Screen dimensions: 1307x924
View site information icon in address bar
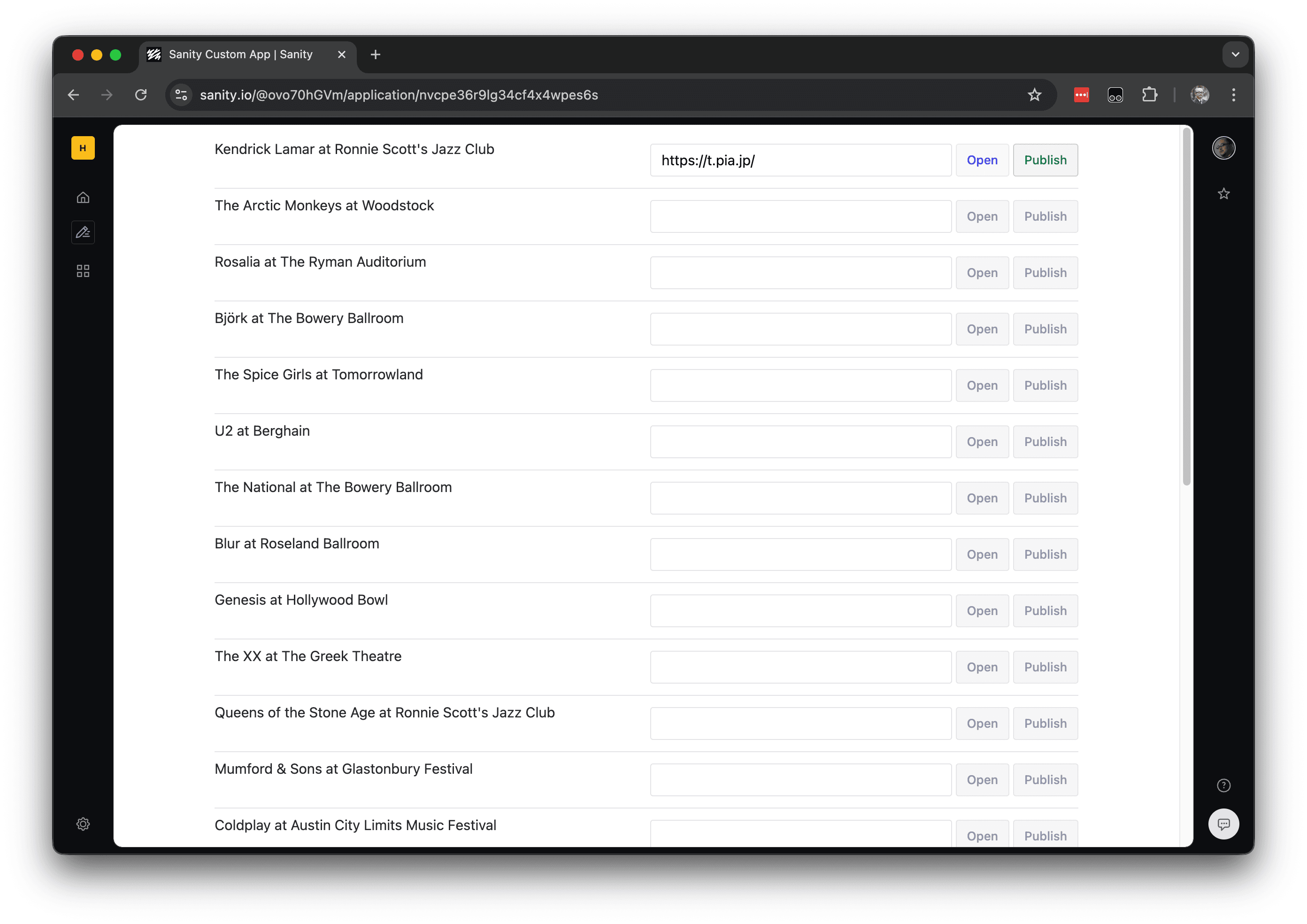pos(182,95)
